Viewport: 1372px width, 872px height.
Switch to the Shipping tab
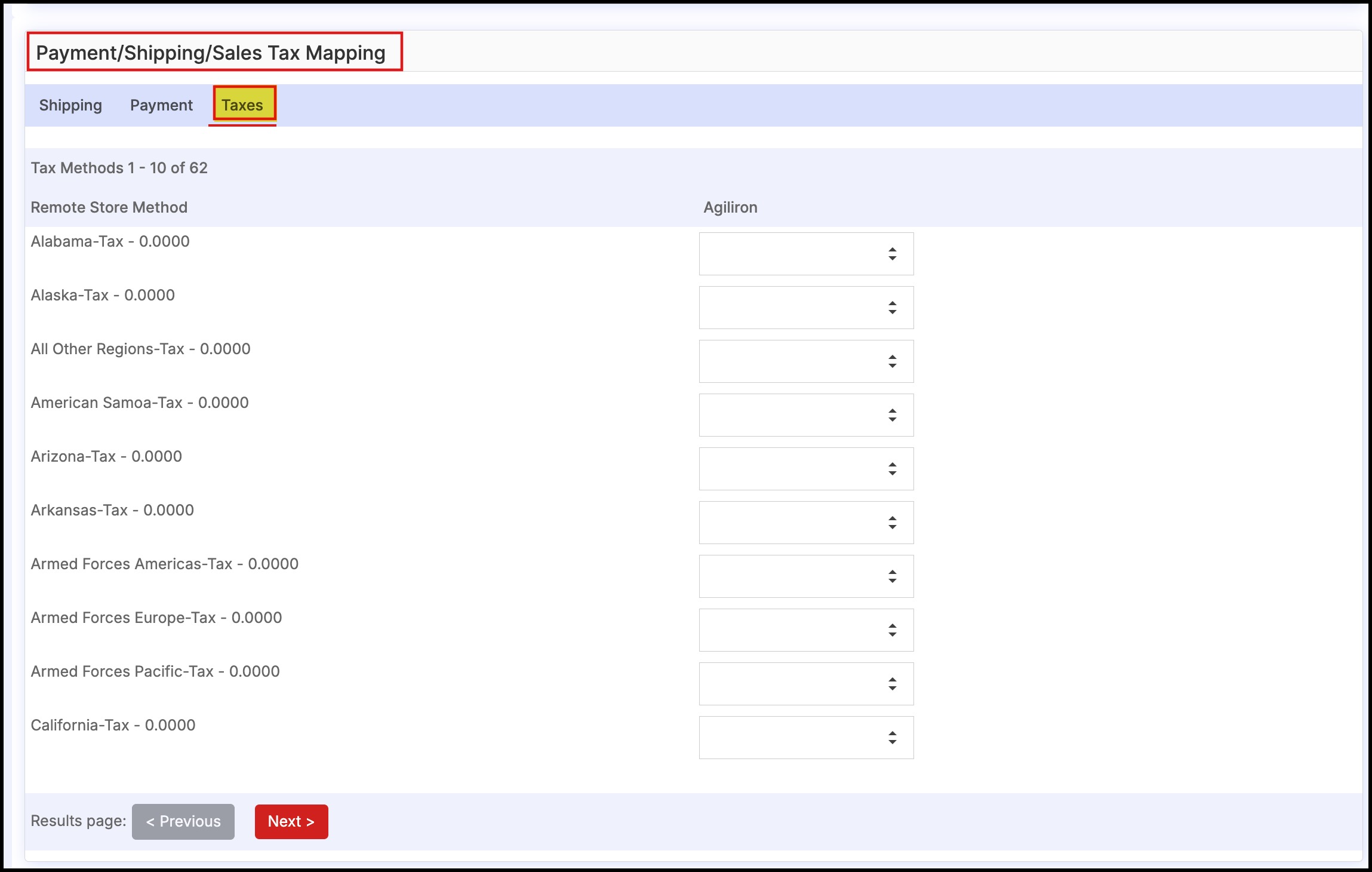click(70, 105)
